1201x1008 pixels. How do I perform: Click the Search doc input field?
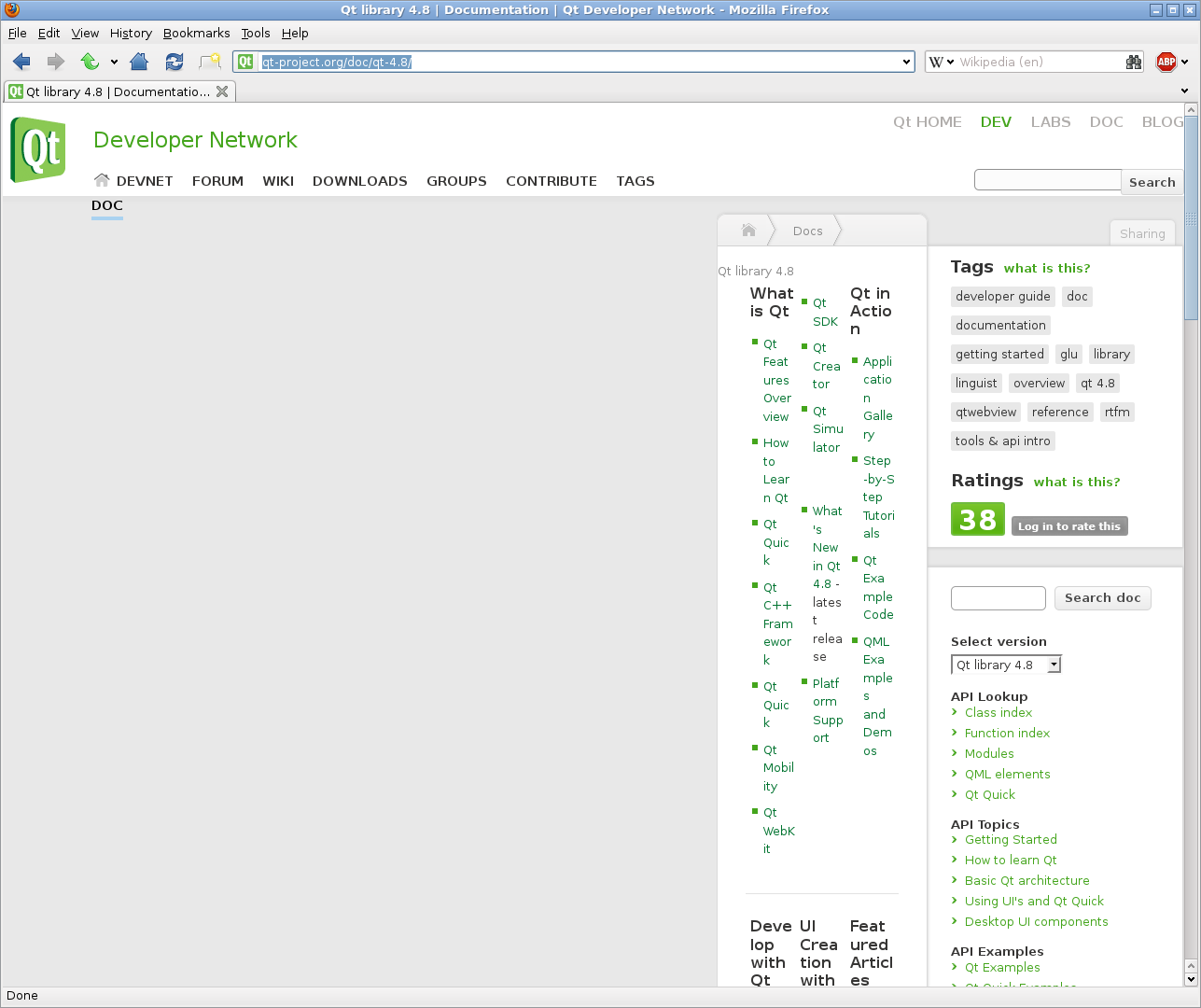(x=999, y=598)
